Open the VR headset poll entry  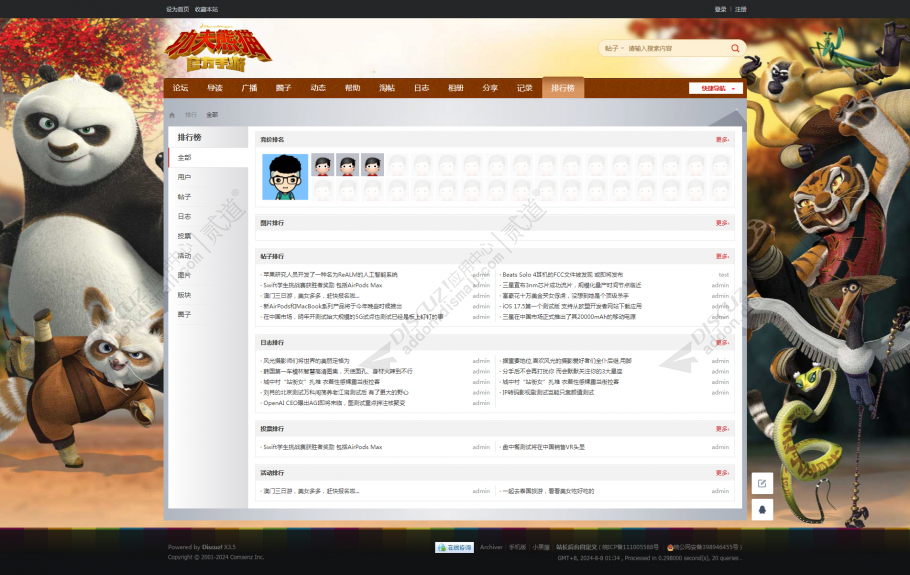coord(543,447)
